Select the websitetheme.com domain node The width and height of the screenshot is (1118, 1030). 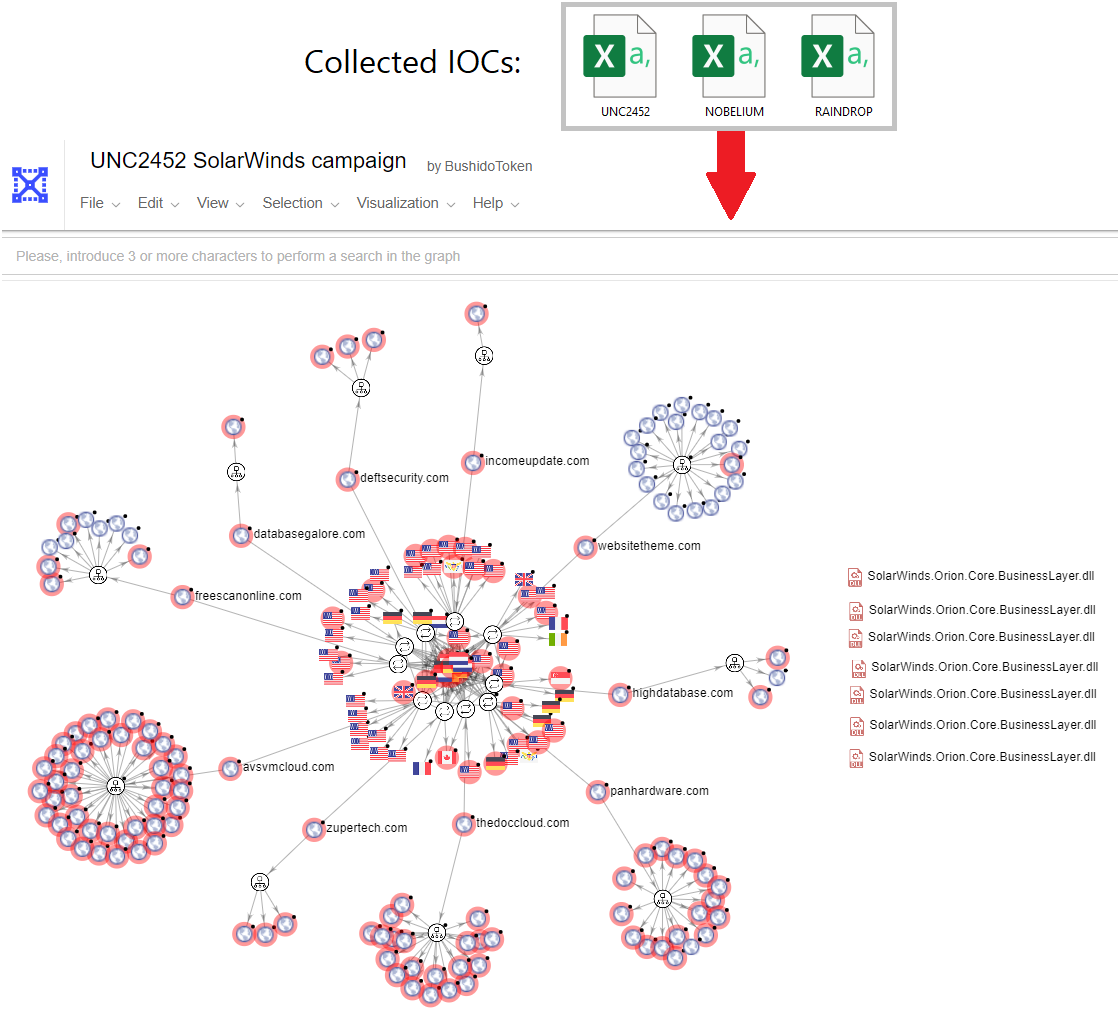point(585,547)
